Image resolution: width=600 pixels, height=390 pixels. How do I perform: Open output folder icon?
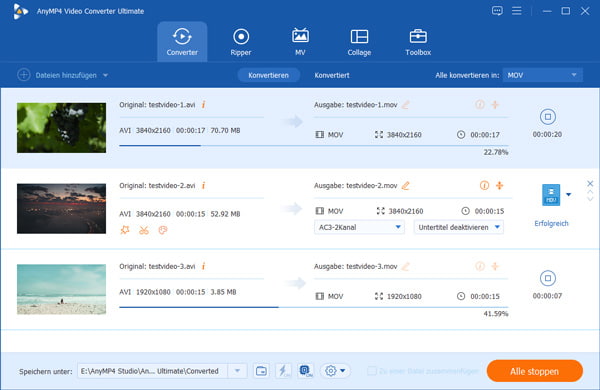(x=261, y=371)
